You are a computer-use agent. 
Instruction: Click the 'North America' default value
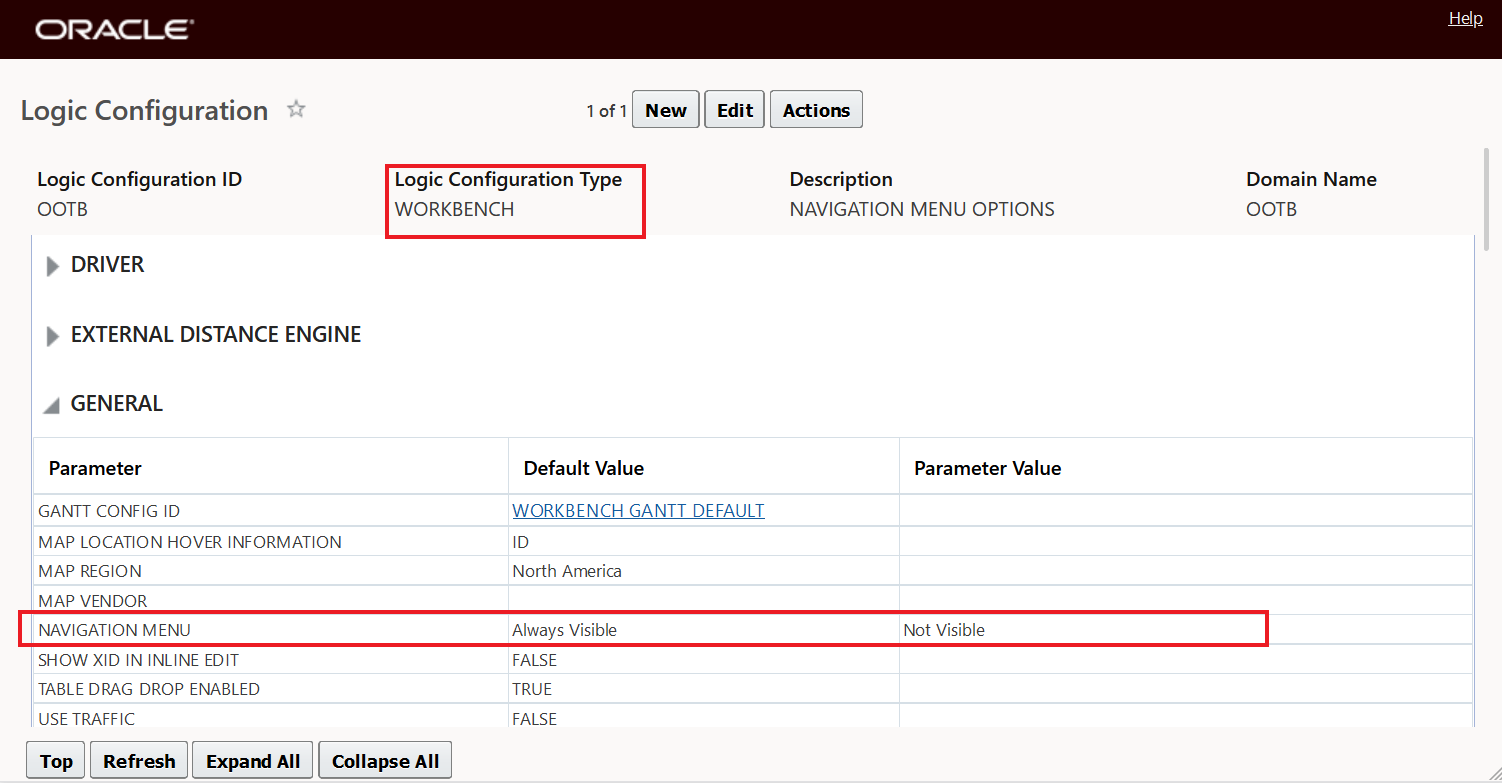point(567,571)
